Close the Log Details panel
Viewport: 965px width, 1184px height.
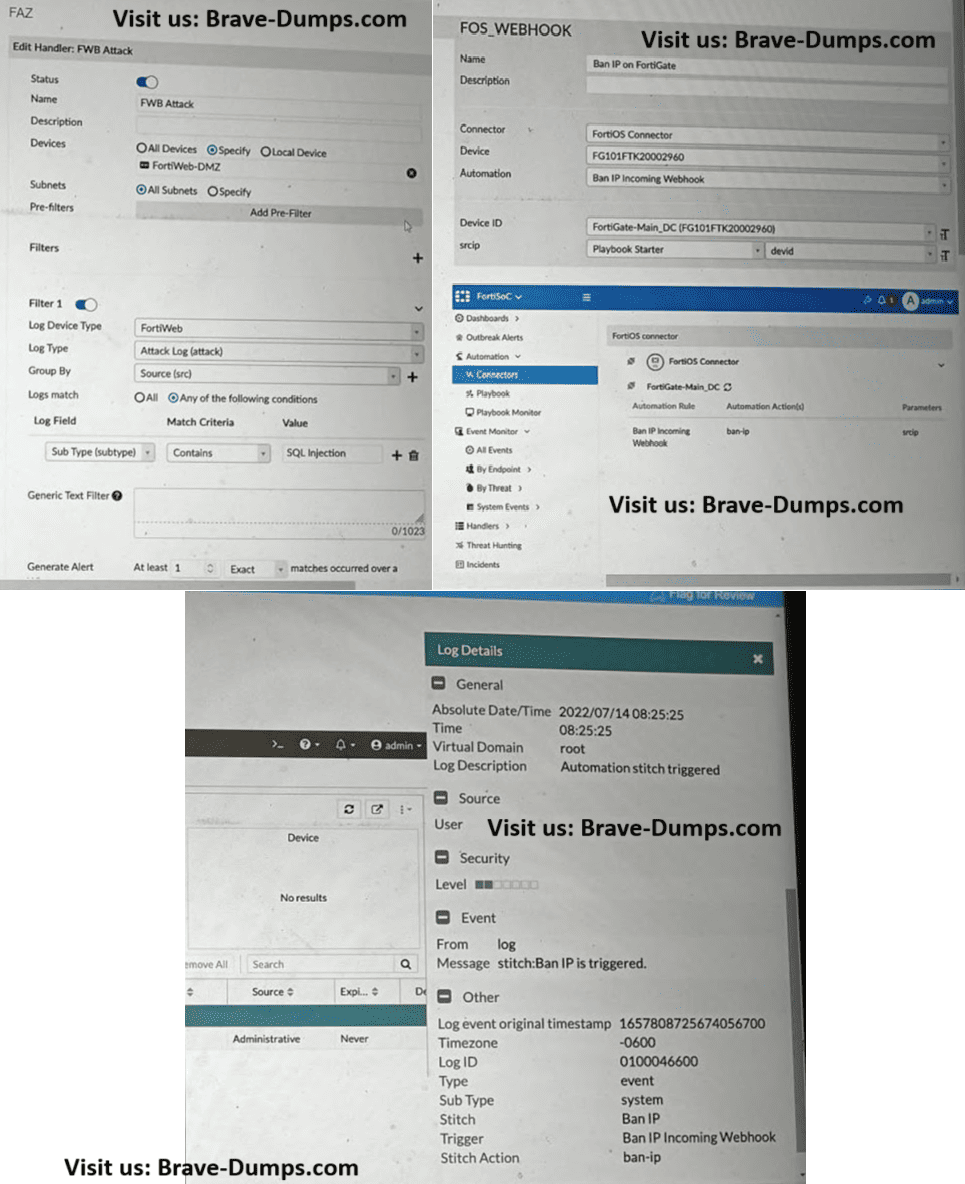coord(757,658)
